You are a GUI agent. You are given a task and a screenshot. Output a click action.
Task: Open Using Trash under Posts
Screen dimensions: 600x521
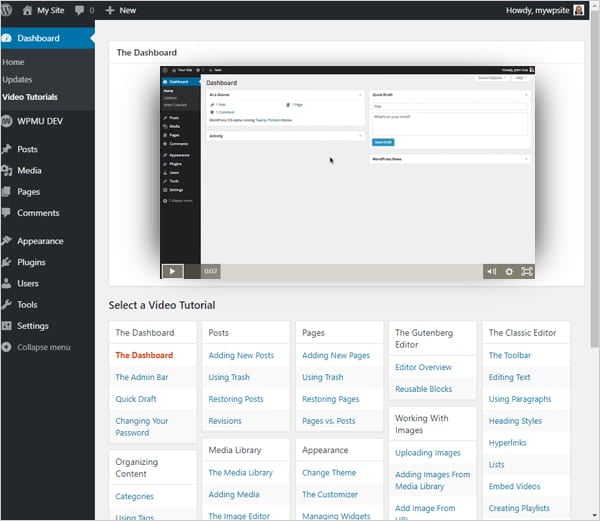tap(229, 377)
